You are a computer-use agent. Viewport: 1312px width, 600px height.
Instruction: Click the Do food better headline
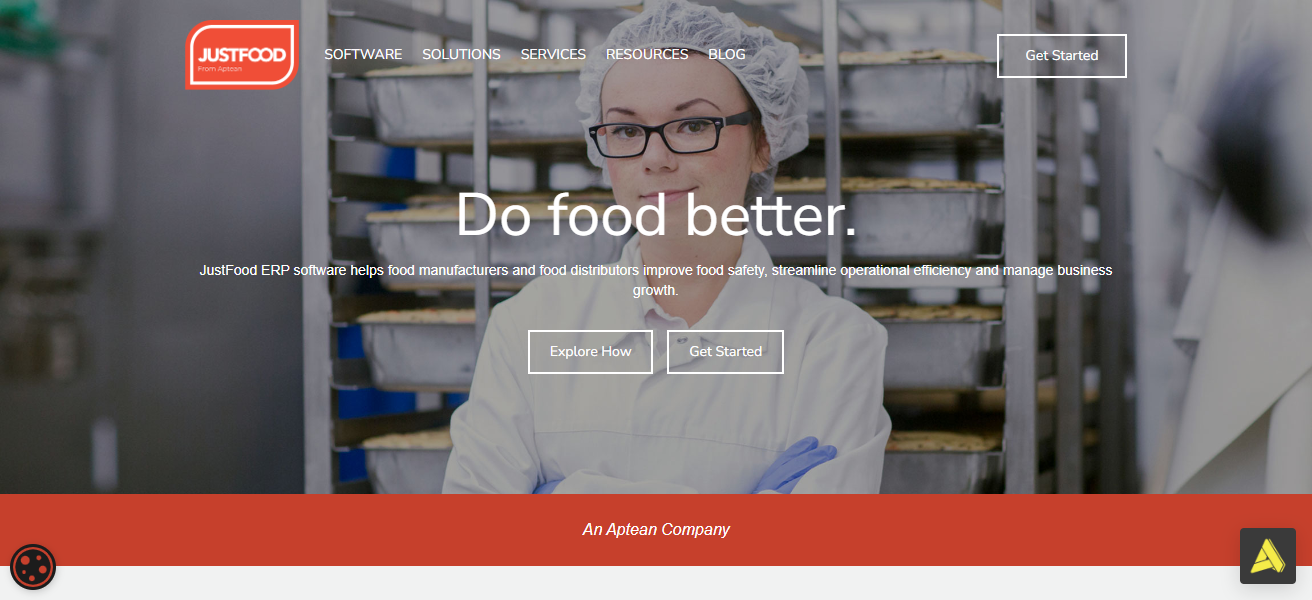[656, 216]
